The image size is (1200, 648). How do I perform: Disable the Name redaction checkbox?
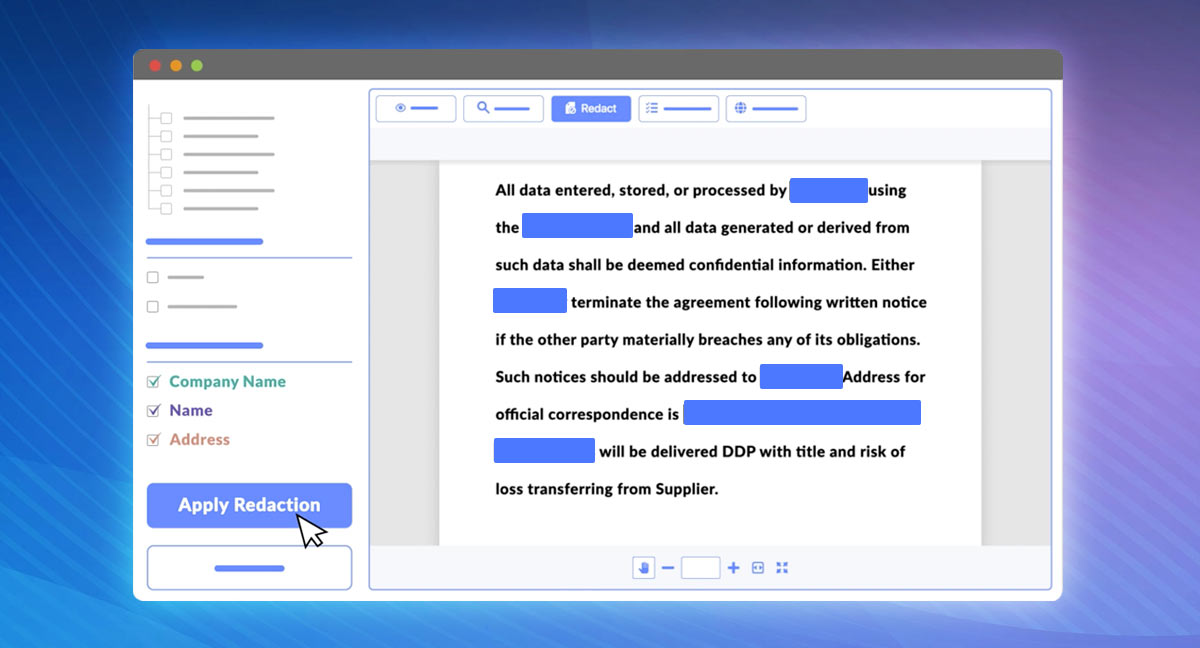click(154, 410)
